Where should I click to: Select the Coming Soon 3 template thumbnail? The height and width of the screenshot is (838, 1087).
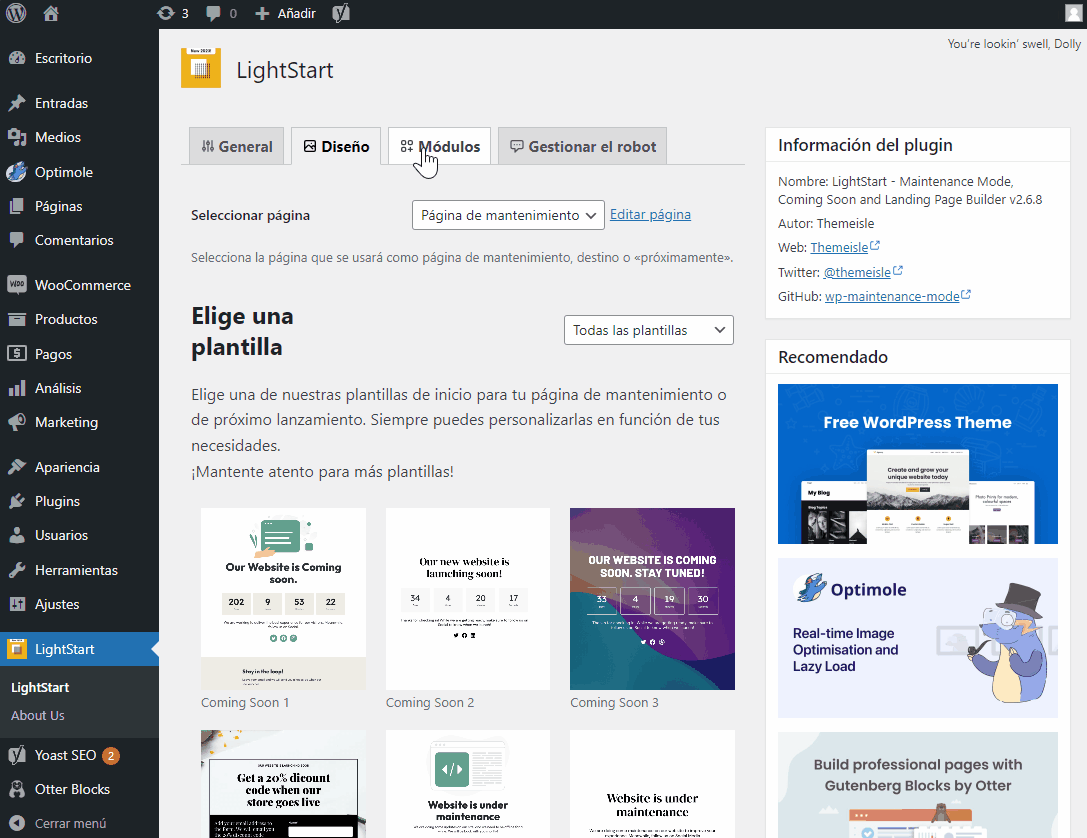[652, 599]
